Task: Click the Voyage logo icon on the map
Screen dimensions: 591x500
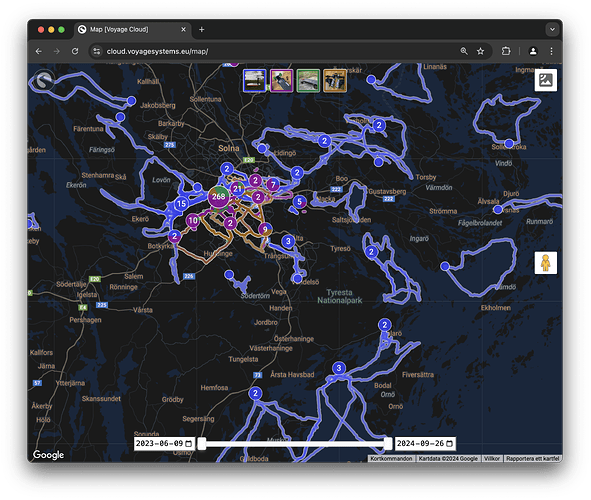Action: point(44,80)
